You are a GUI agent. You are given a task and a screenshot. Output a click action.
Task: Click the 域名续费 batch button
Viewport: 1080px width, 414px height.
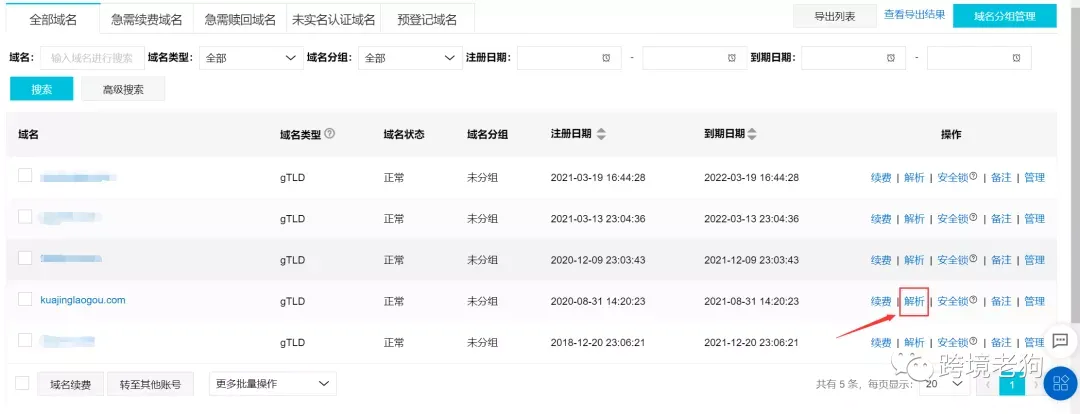click(x=71, y=384)
